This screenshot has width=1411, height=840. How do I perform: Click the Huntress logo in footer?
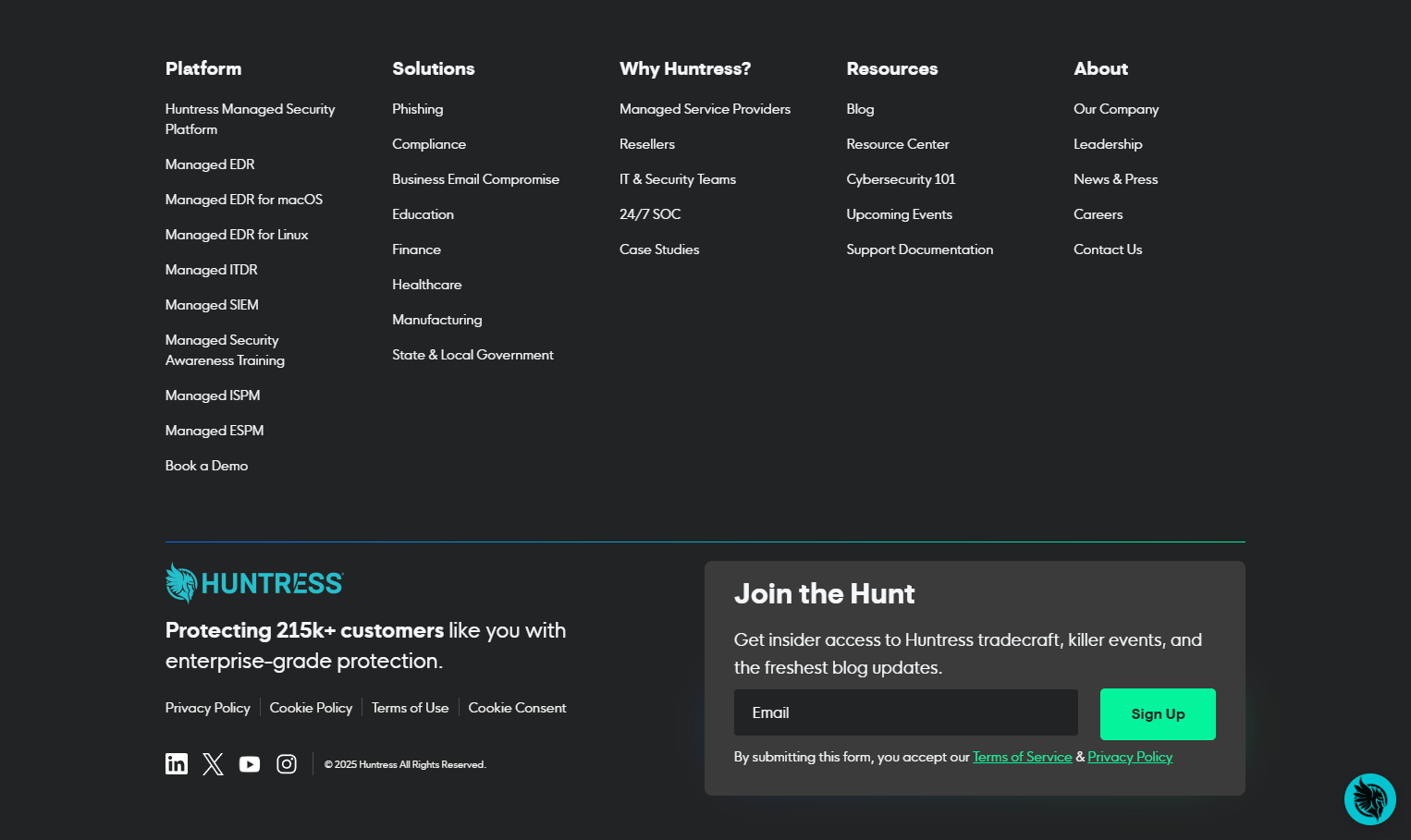click(254, 583)
